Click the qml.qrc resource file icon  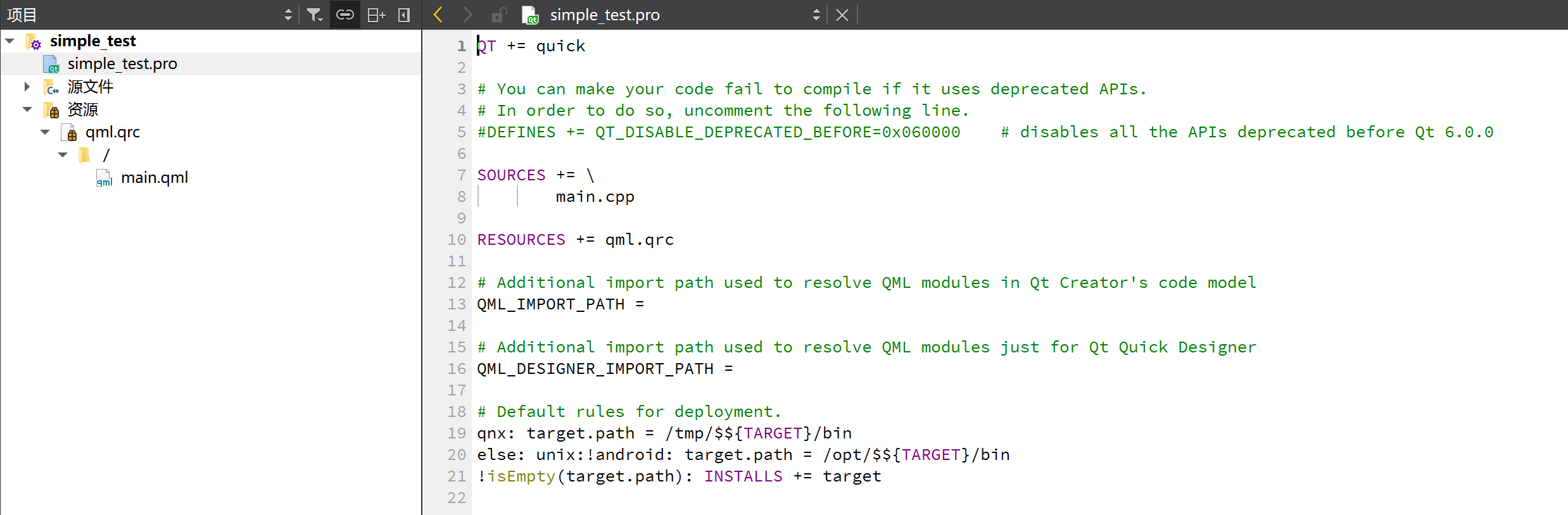69,132
